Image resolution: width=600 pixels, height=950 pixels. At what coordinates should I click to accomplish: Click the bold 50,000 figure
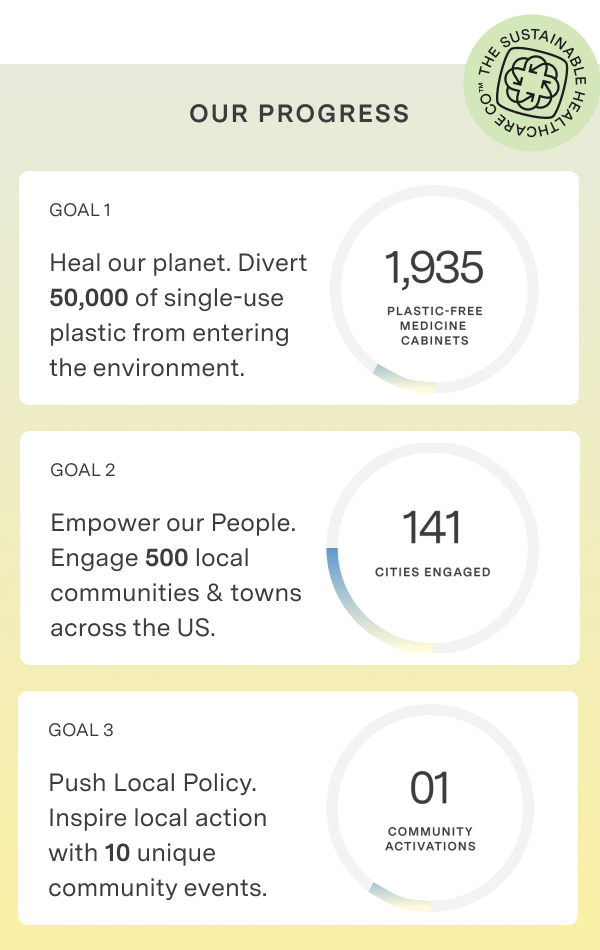click(88, 297)
